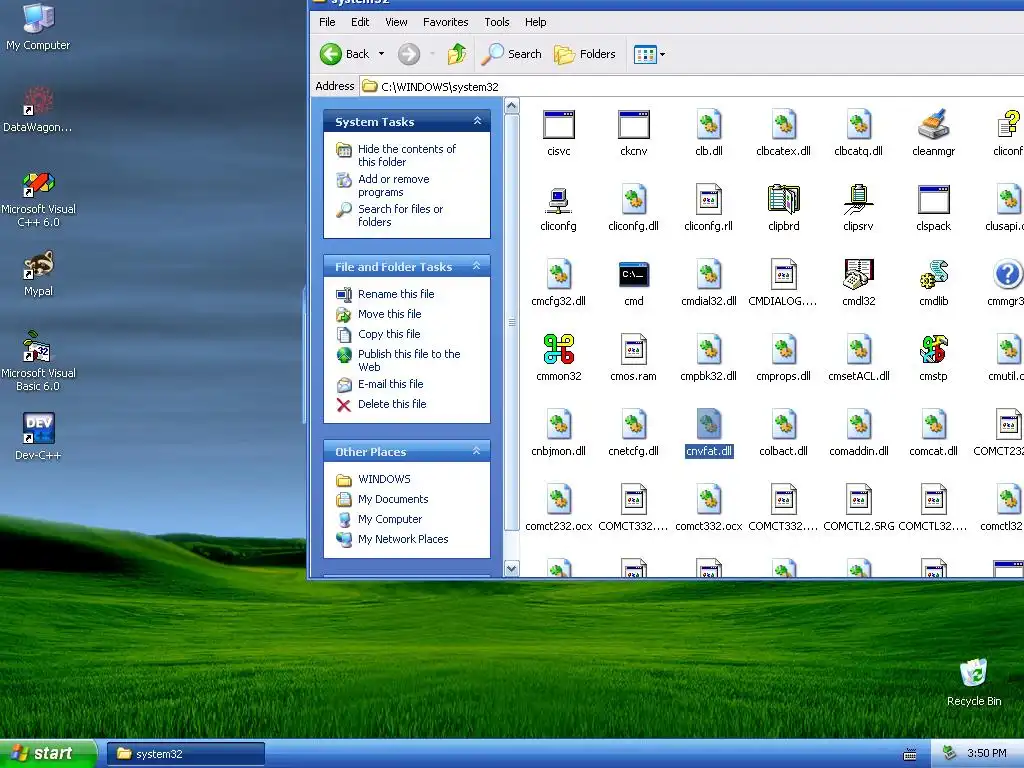Open the Back history dropdown arrow
The width and height of the screenshot is (1024, 768).
click(x=381, y=54)
